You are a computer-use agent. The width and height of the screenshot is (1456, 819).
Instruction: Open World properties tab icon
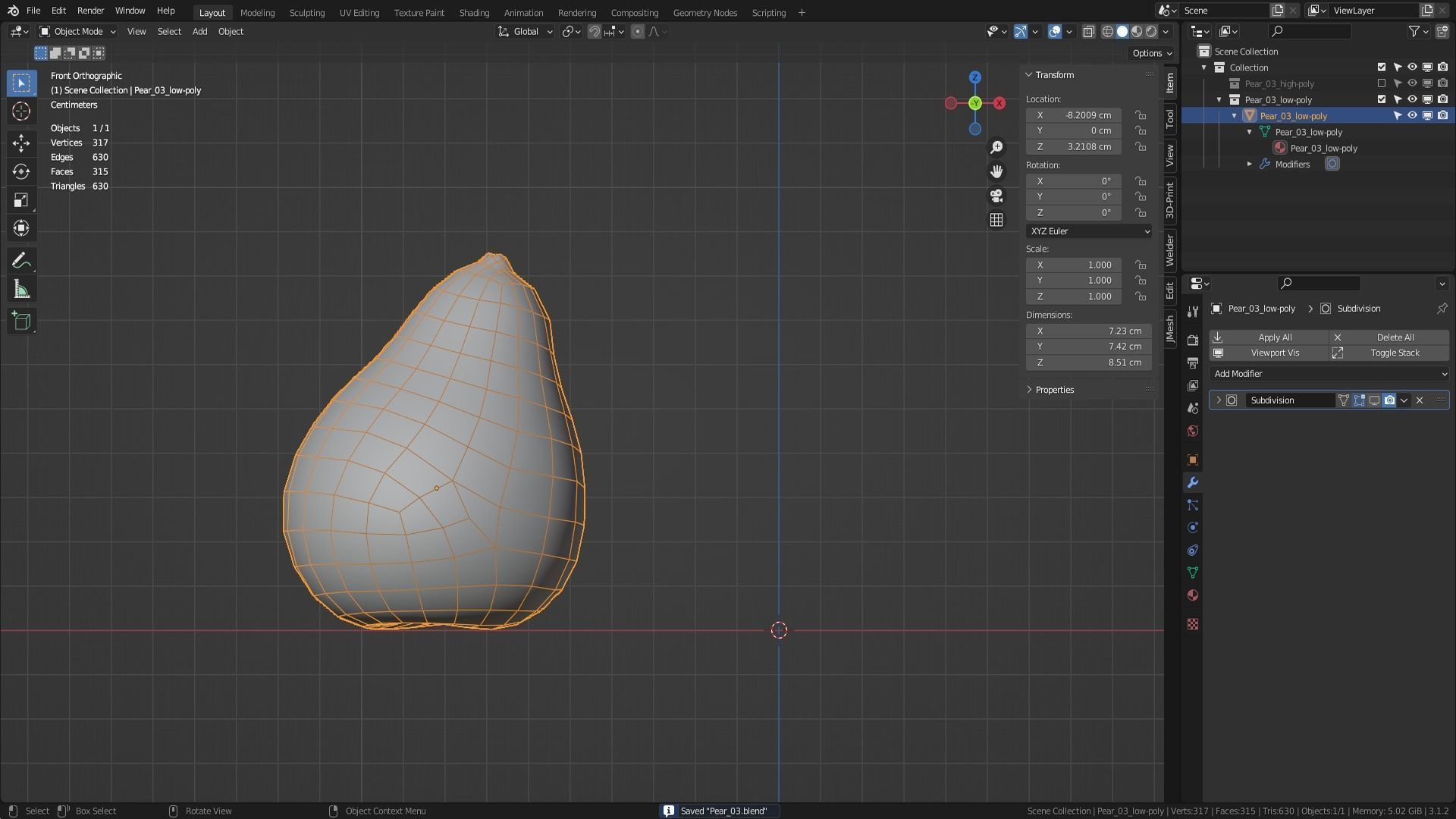click(1193, 431)
